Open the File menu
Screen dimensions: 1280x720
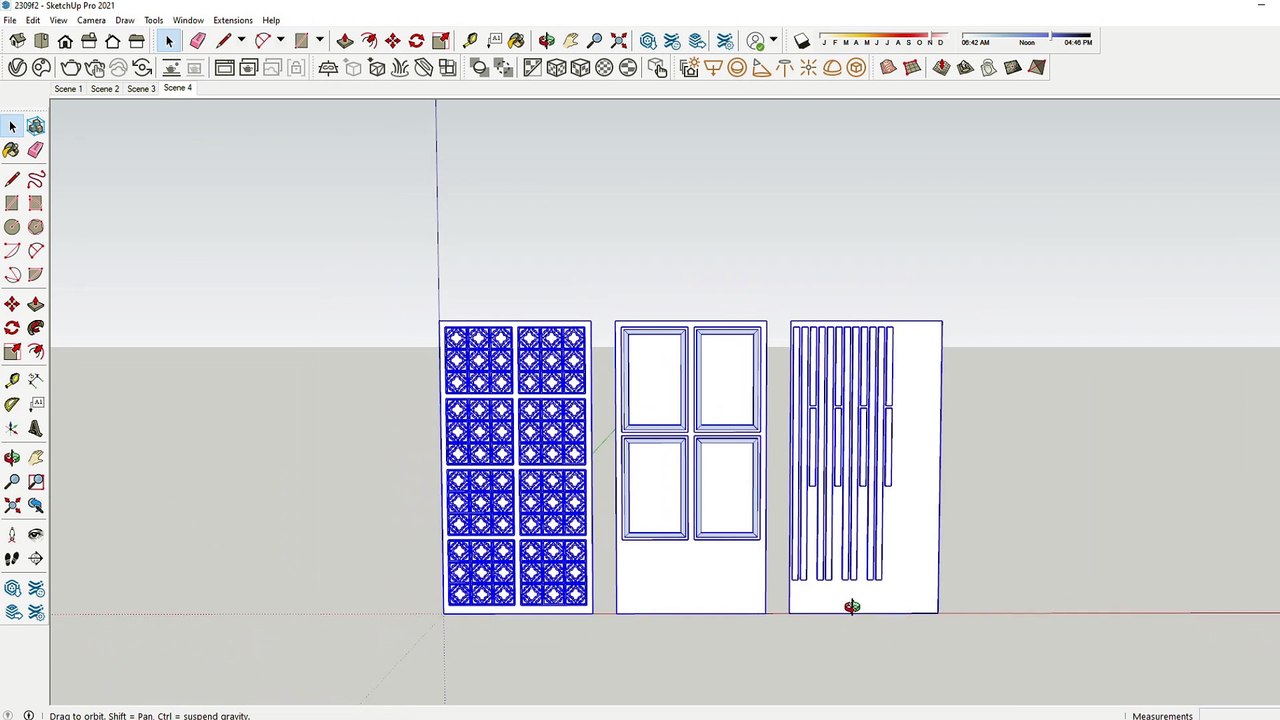9,20
